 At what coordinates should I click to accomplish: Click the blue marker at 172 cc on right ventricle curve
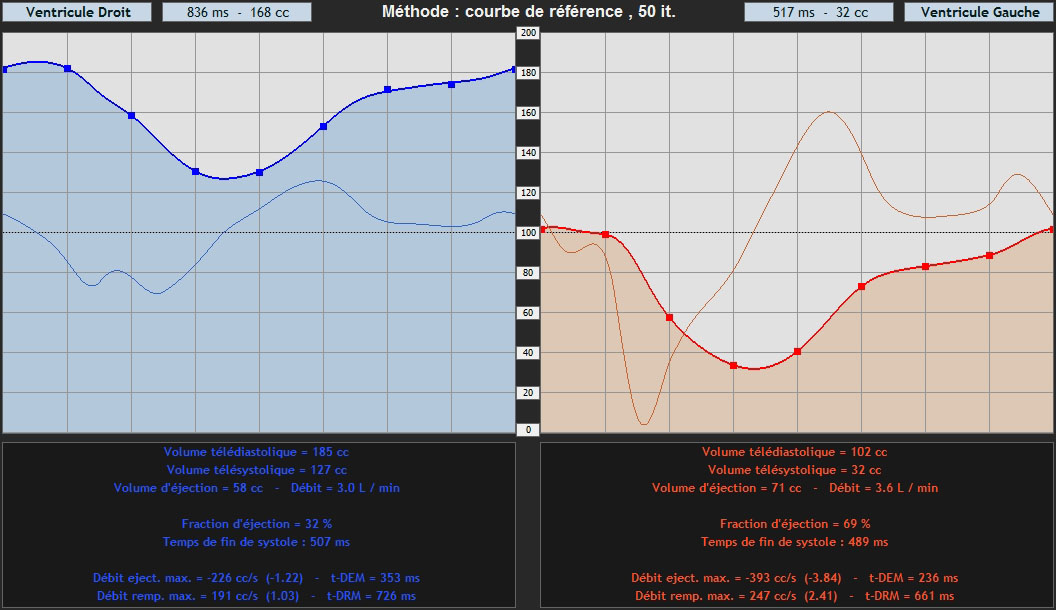(387, 90)
